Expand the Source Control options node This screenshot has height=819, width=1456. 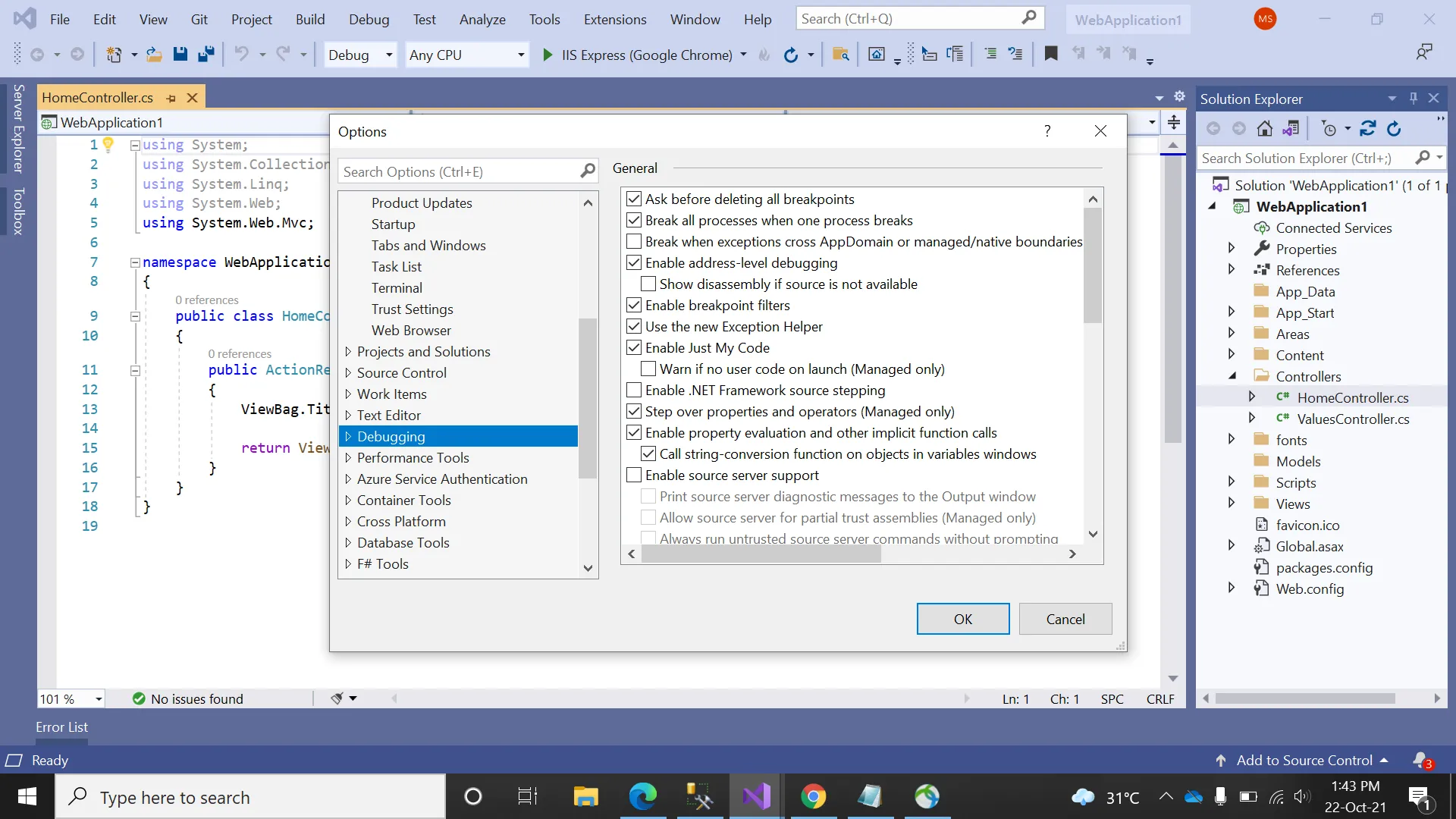coord(348,373)
